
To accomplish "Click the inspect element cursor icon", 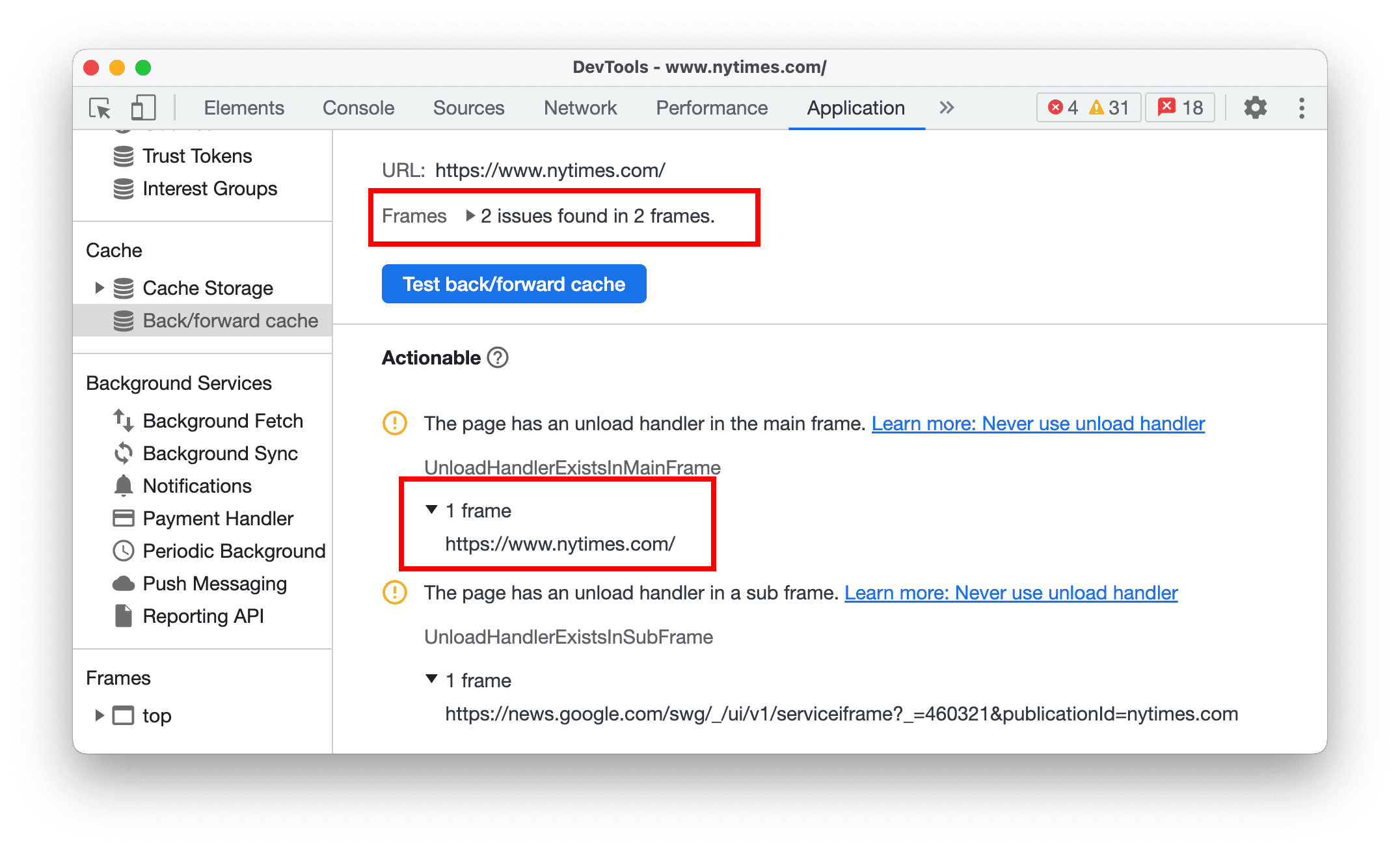I will click(x=99, y=108).
